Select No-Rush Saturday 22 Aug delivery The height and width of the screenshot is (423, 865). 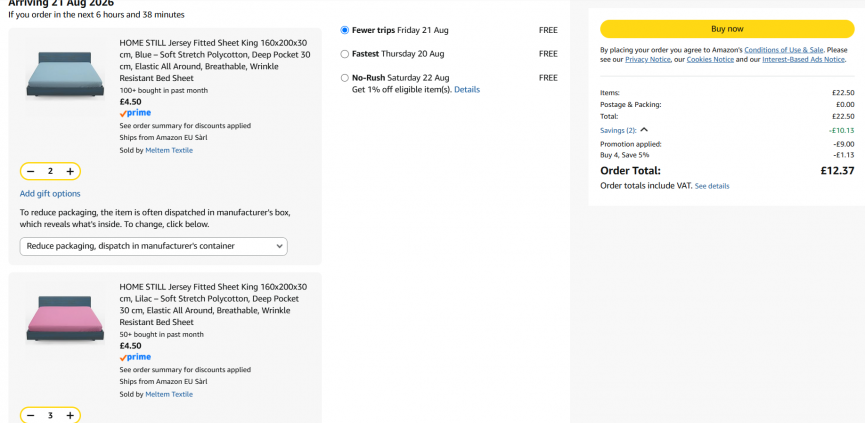click(x=345, y=78)
